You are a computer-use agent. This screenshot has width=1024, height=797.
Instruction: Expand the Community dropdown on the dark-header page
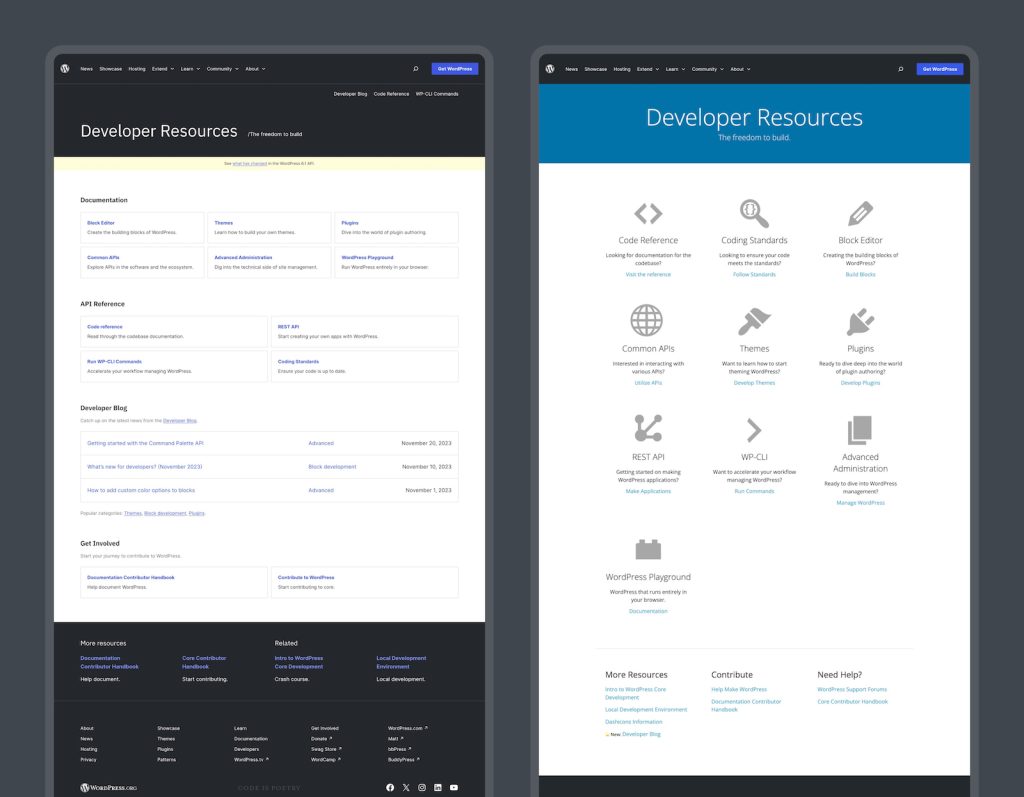[222, 69]
